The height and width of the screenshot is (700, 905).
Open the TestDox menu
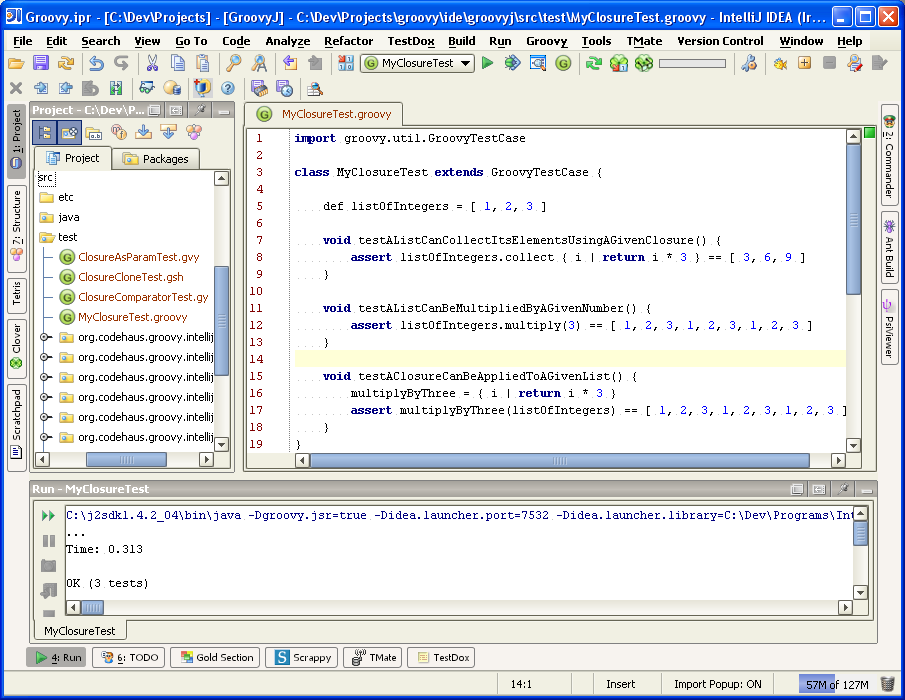(410, 41)
